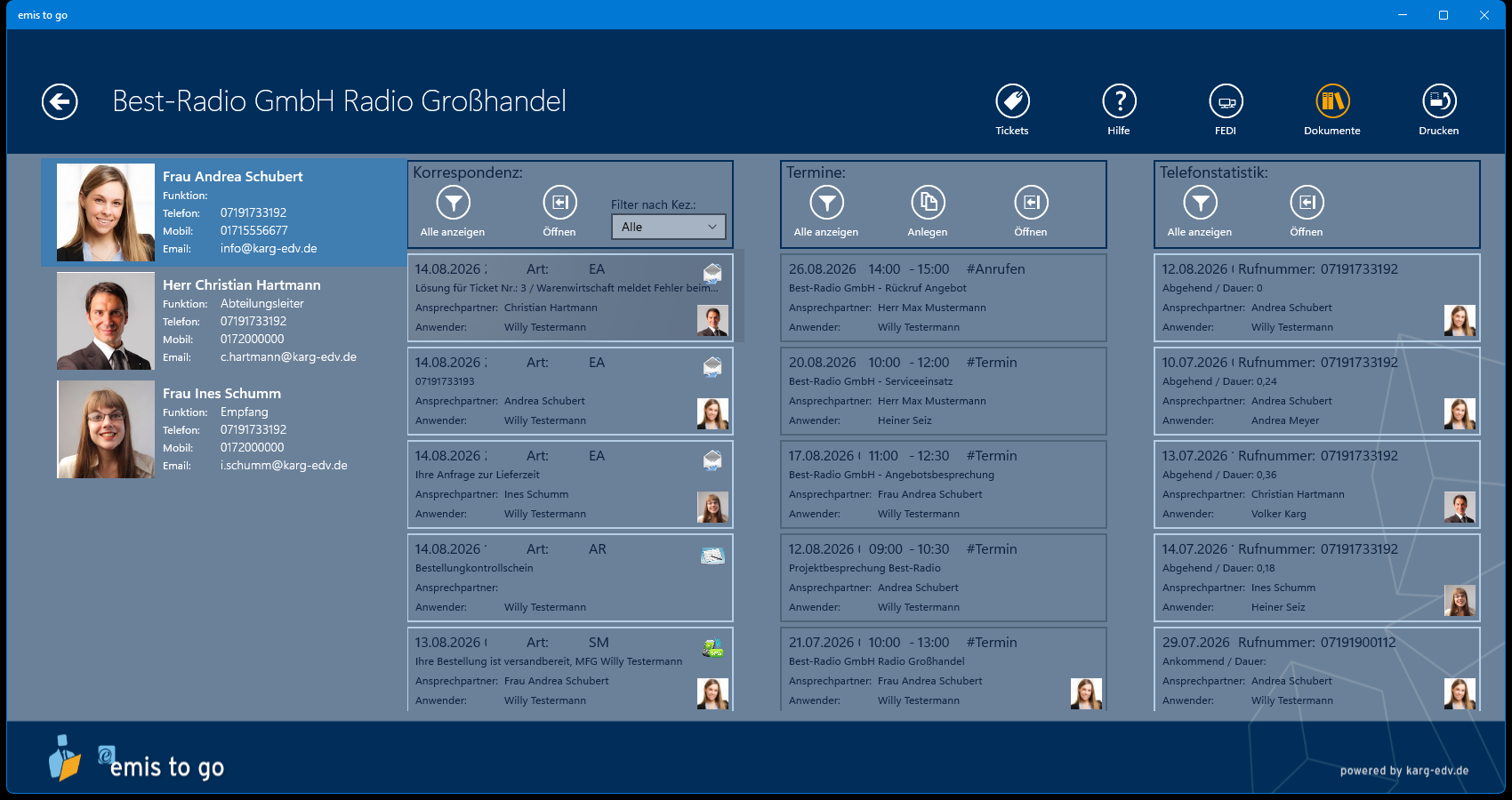Minimize the emis to go window
The height and width of the screenshot is (800, 1512).
point(1403,15)
